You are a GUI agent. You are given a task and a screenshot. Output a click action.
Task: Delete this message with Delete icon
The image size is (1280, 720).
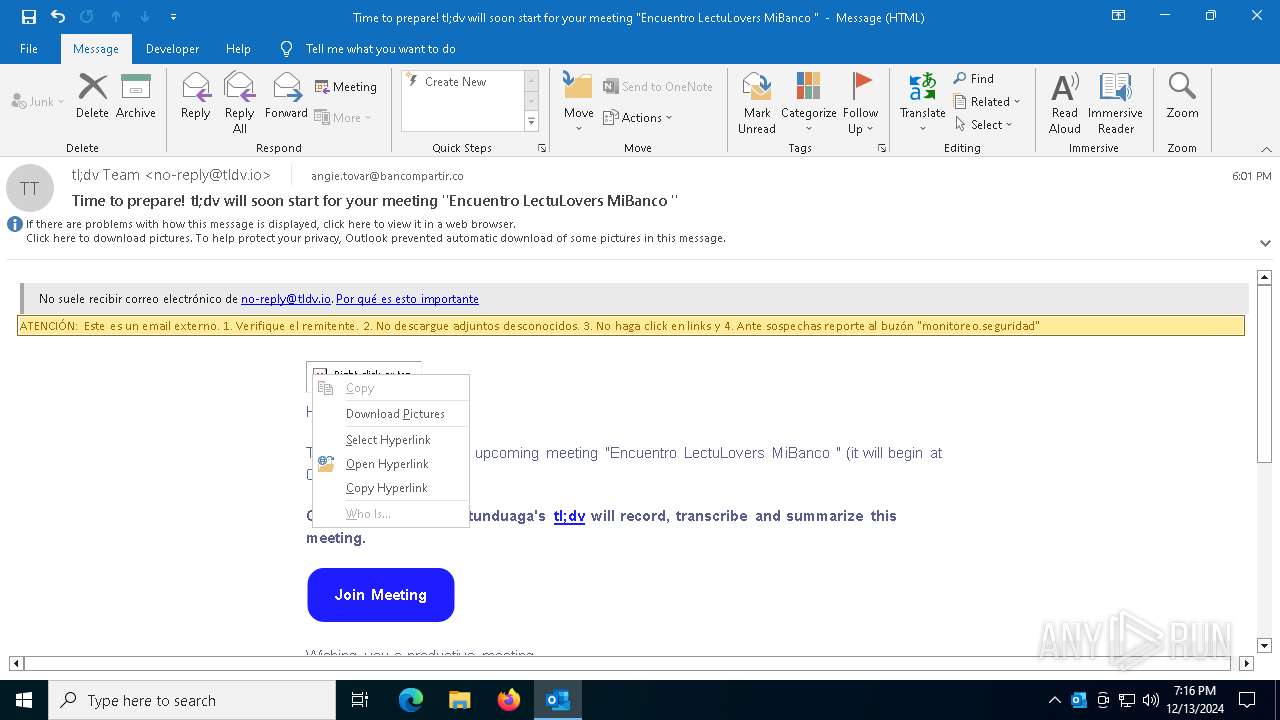[x=92, y=96]
